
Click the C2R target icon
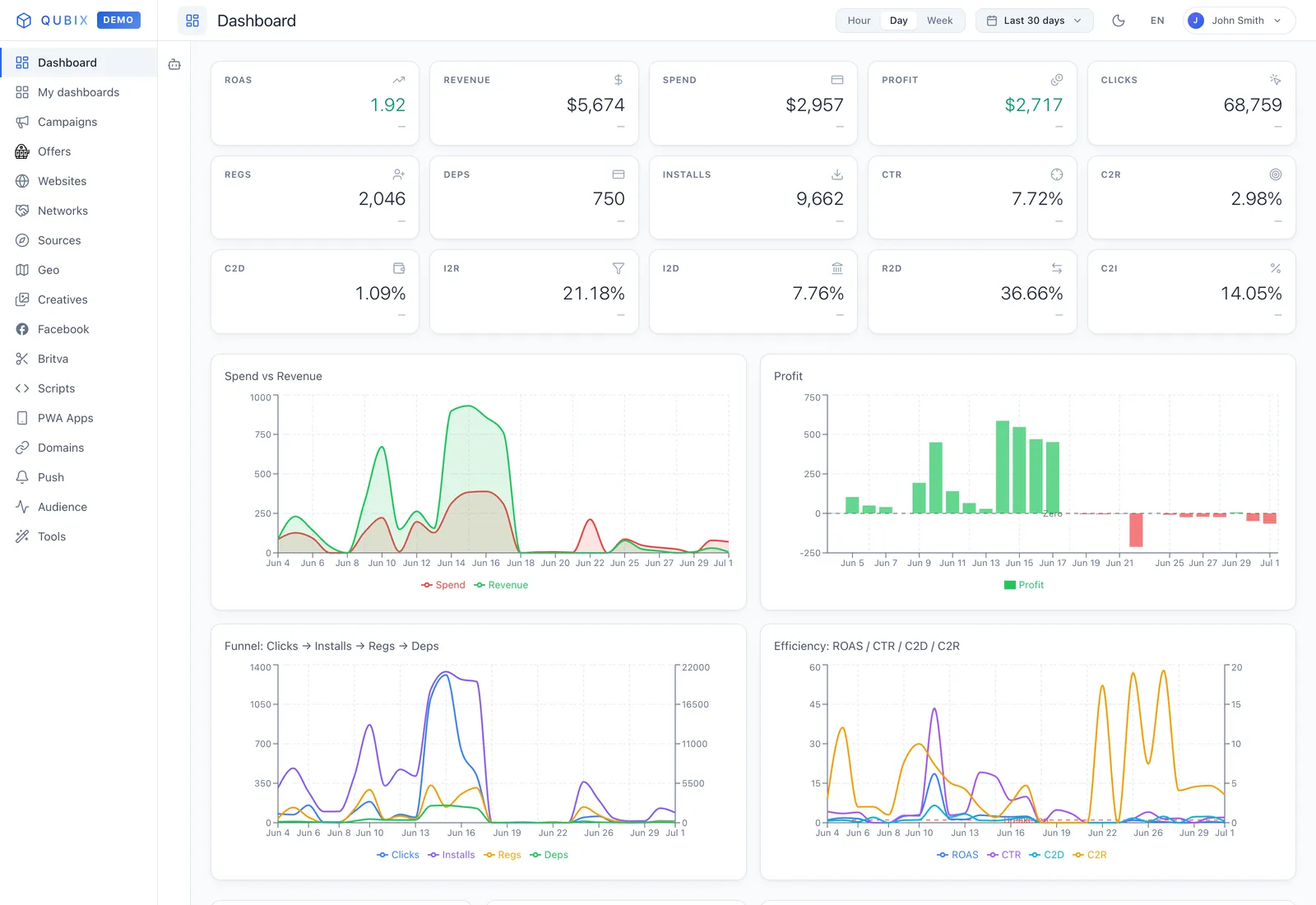(x=1276, y=174)
